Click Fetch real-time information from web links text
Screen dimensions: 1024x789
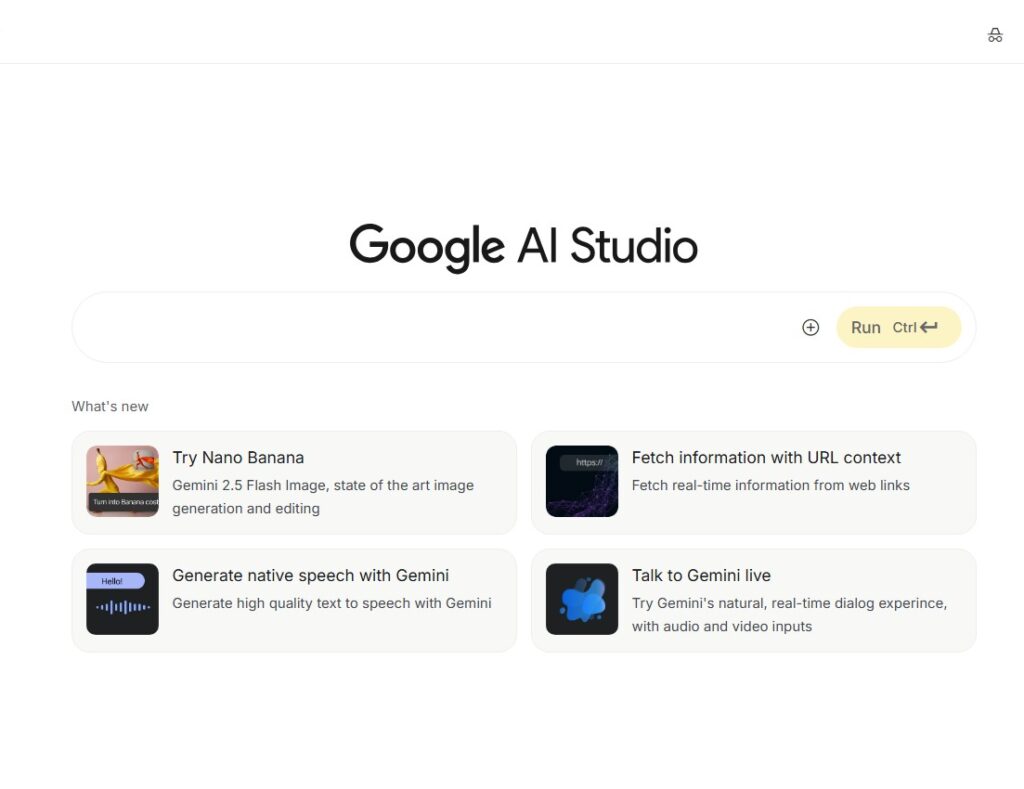coord(771,485)
